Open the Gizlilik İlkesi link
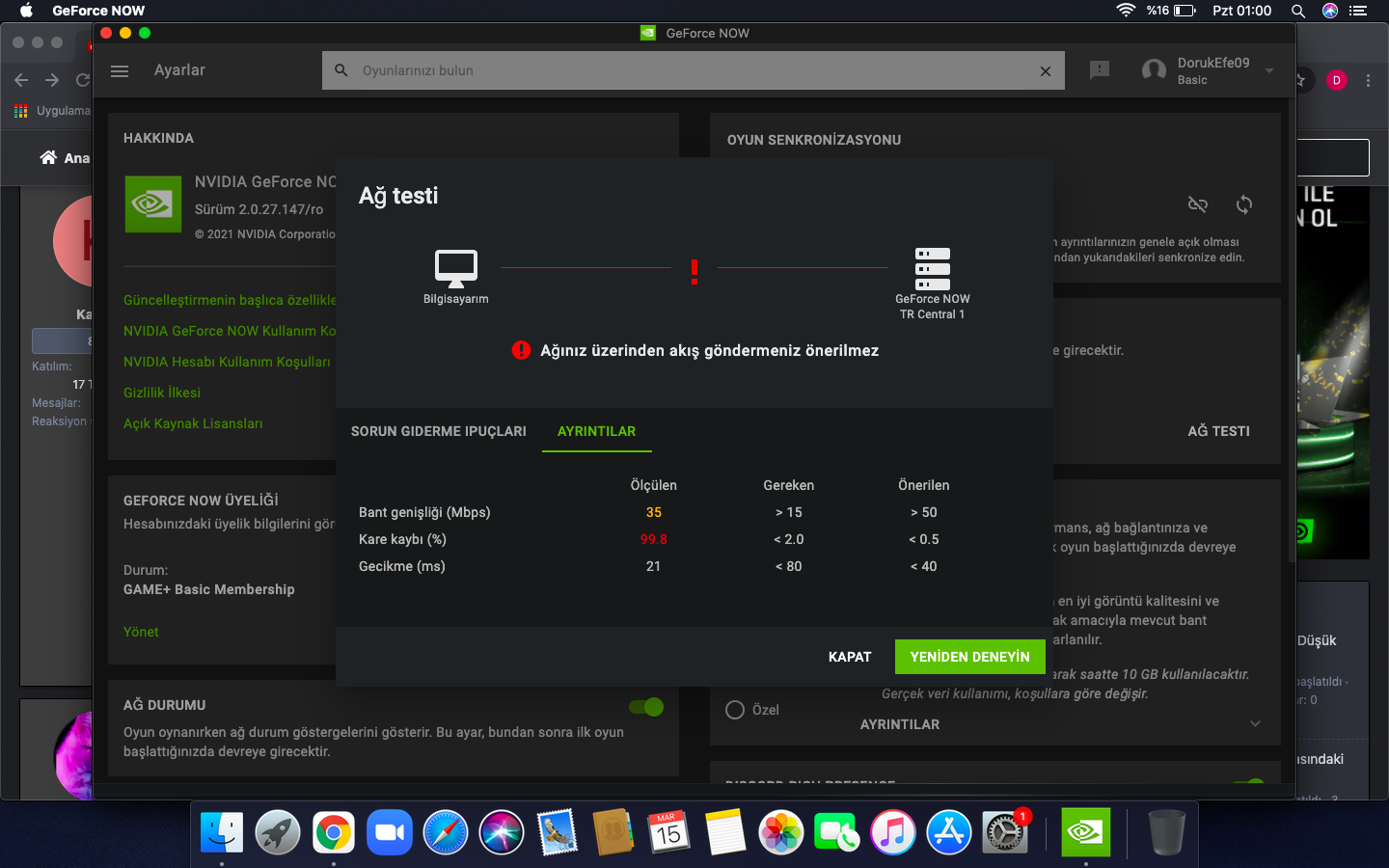1389x868 pixels. coord(162,393)
